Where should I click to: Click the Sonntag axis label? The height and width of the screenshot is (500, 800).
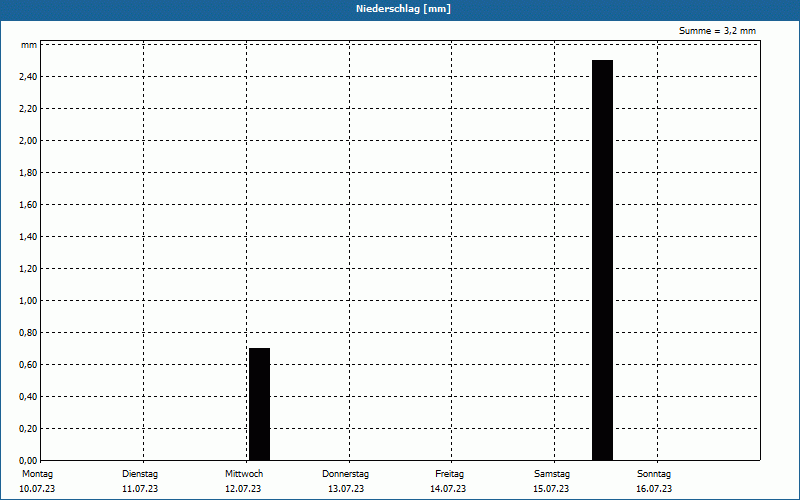coord(654,474)
